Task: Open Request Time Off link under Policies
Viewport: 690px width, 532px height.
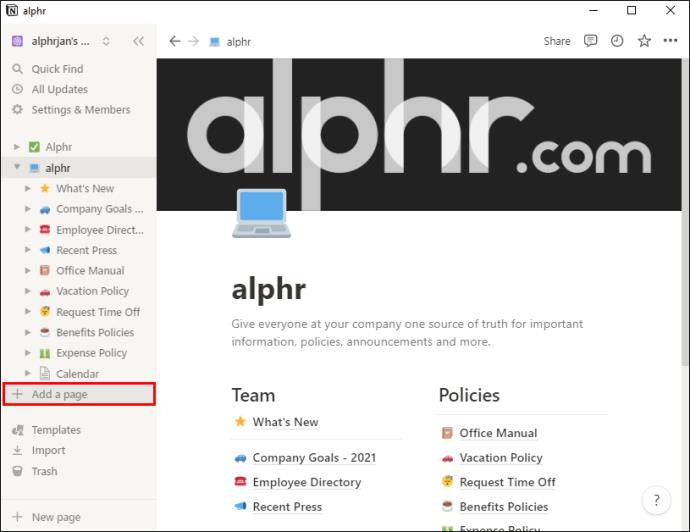Action: pyautogui.click(x=507, y=482)
